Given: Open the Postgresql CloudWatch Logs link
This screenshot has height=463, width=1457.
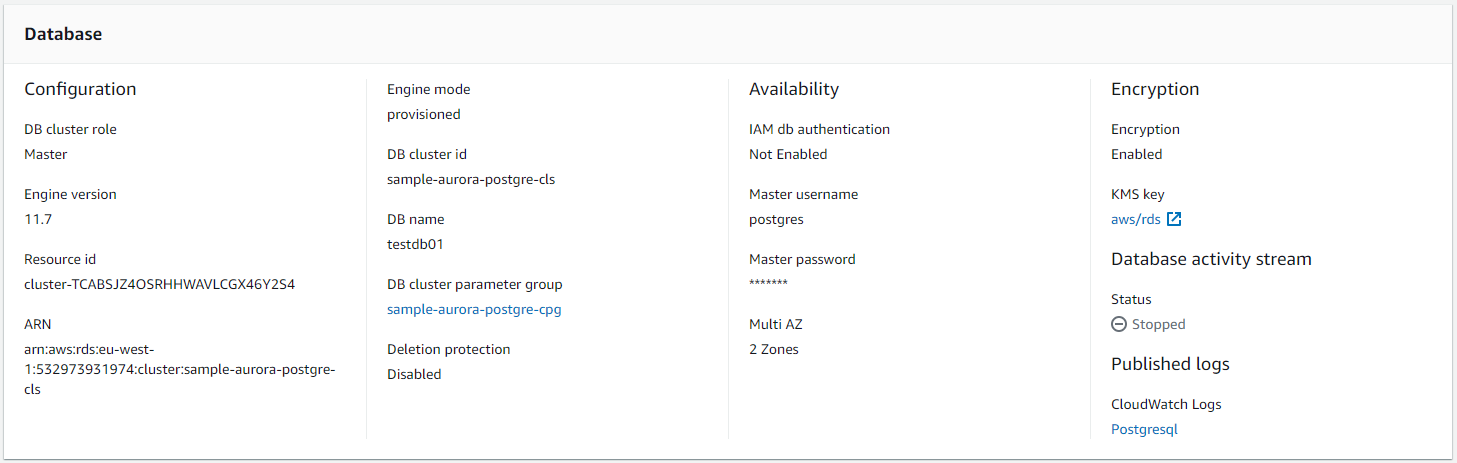Looking at the screenshot, I should [1145, 429].
